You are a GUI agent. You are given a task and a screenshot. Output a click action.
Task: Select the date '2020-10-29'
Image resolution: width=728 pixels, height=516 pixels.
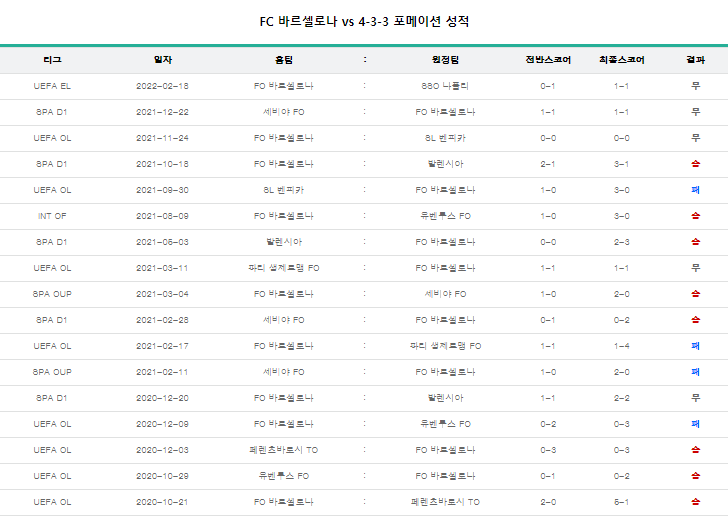tap(162, 476)
